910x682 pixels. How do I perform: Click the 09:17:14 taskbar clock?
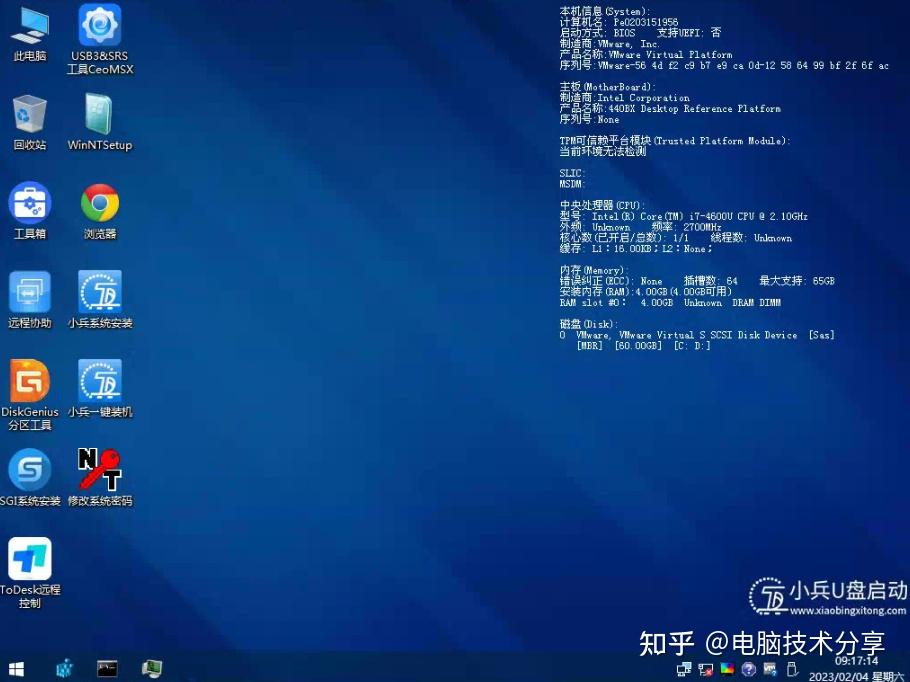point(856,661)
